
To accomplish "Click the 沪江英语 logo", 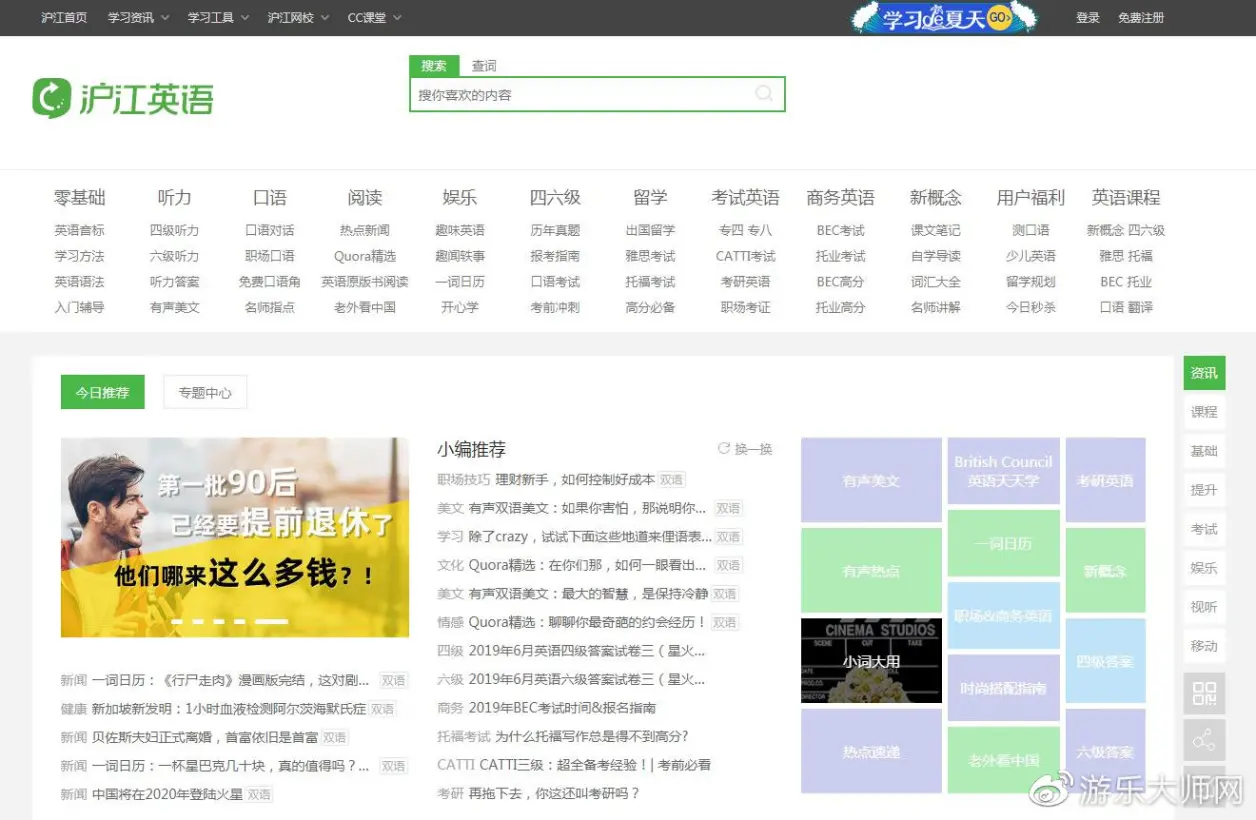I will pos(123,98).
